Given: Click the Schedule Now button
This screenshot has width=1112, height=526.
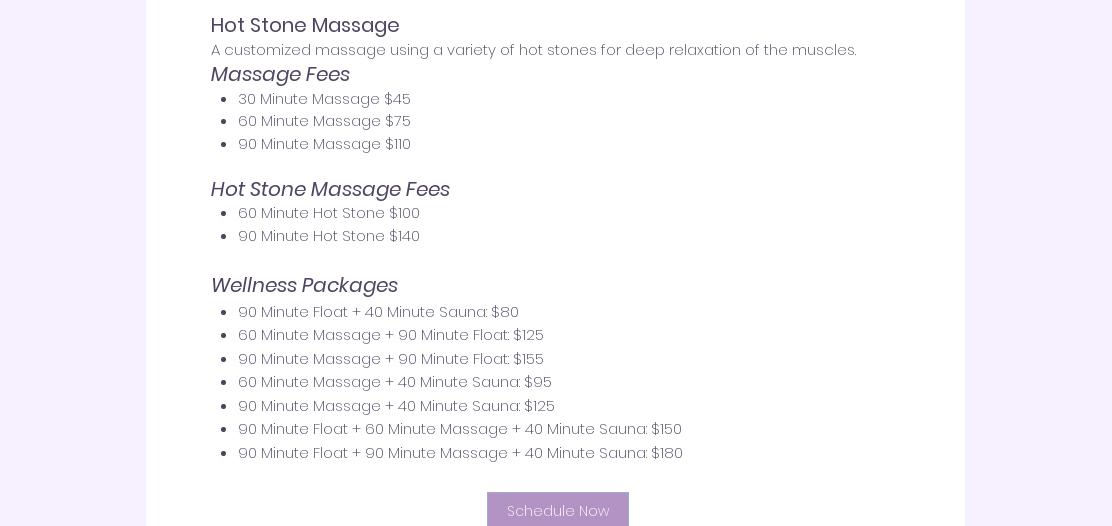Looking at the screenshot, I should (557, 510).
